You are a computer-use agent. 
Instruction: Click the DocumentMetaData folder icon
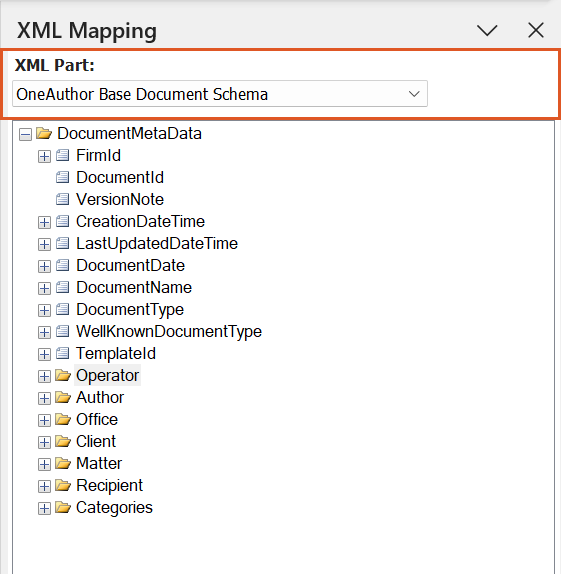coord(44,133)
